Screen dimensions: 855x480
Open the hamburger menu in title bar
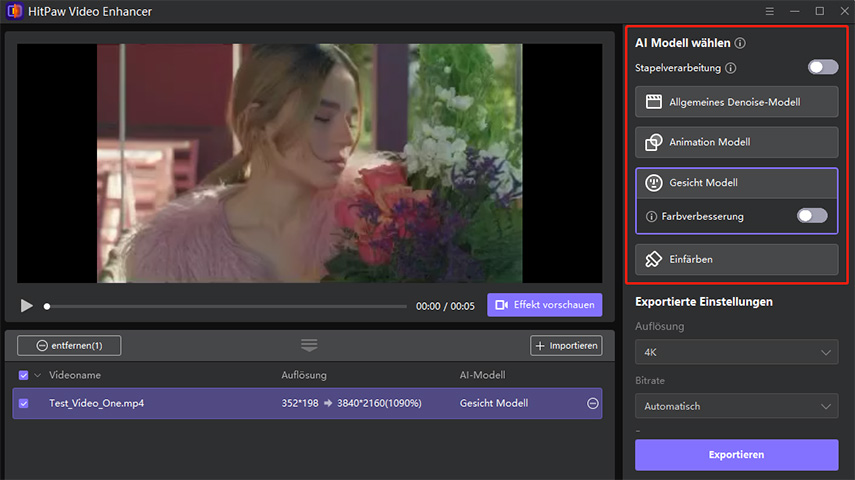click(769, 11)
